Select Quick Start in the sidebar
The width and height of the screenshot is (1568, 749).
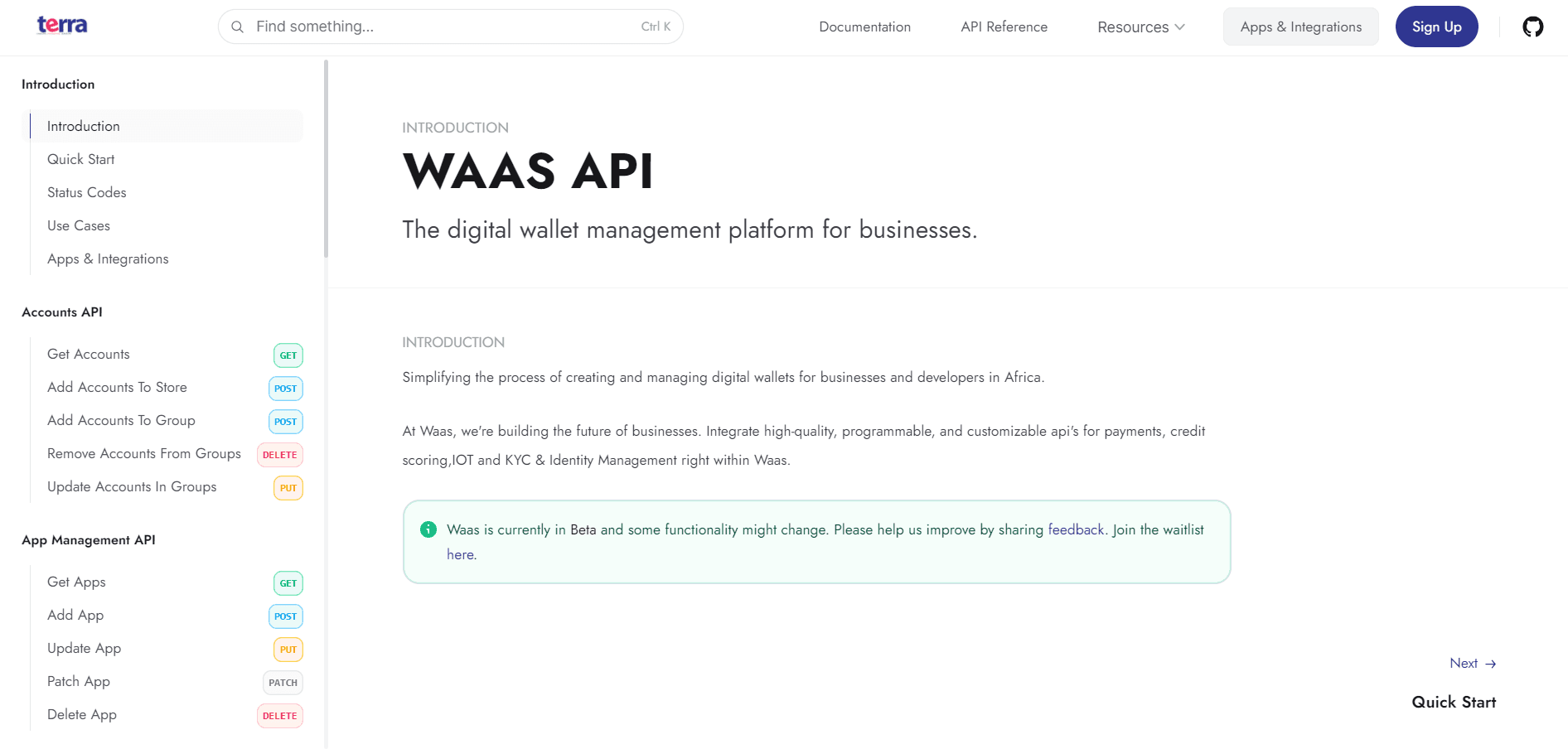[81, 159]
